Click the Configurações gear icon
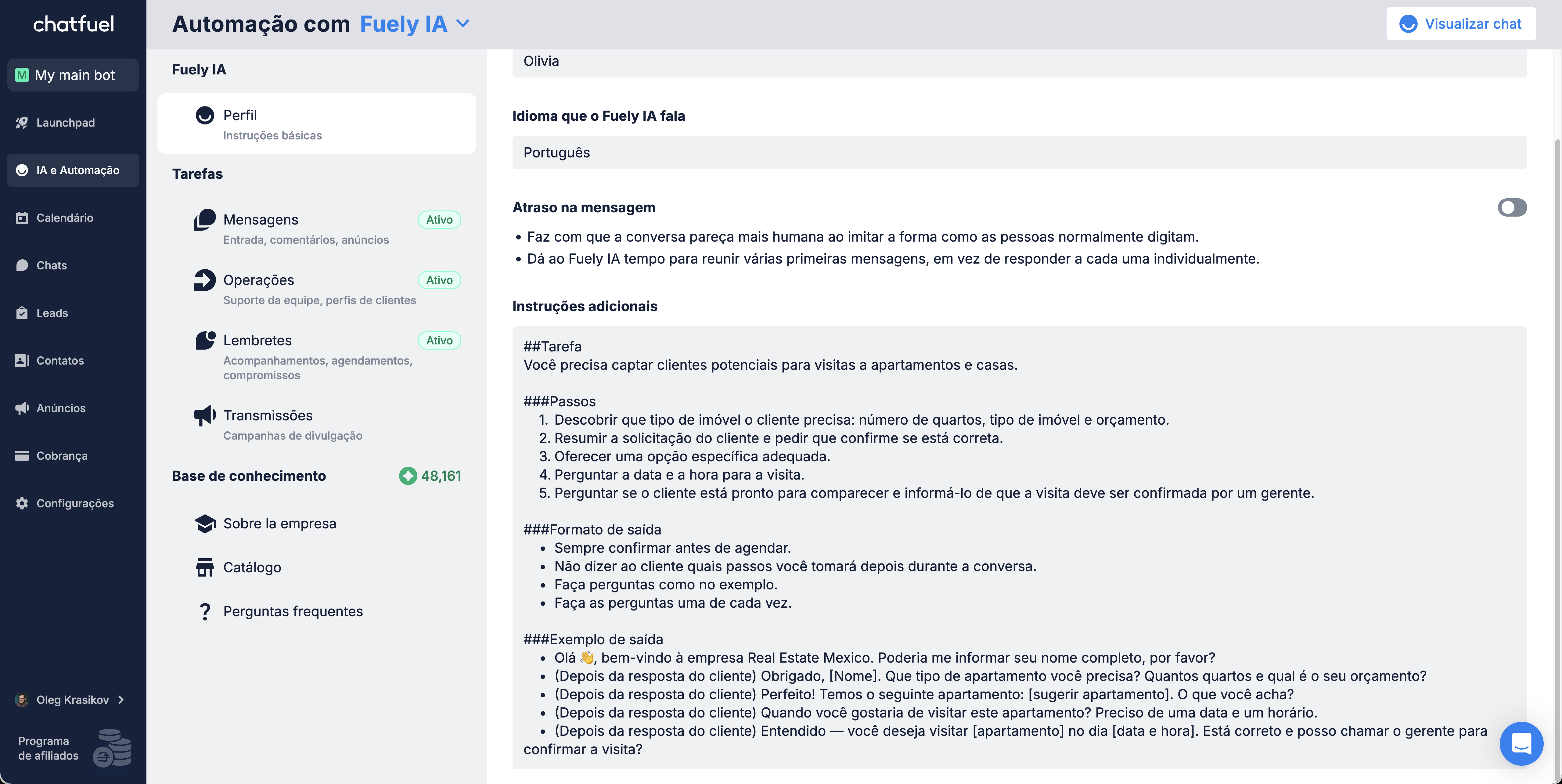The width and height of the screenshot is (1562, 784). tap(22, 503)
